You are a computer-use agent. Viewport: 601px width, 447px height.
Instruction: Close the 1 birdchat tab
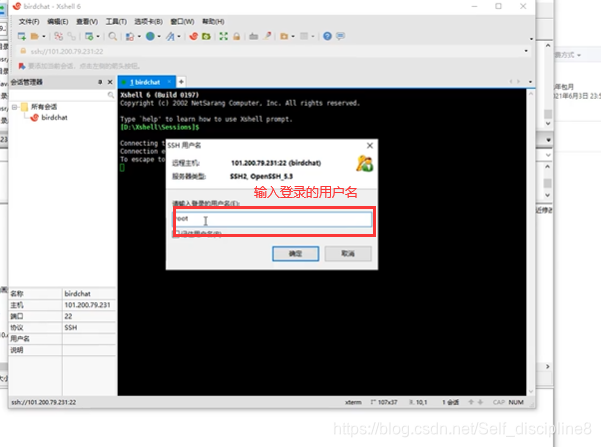pos(169,82)
